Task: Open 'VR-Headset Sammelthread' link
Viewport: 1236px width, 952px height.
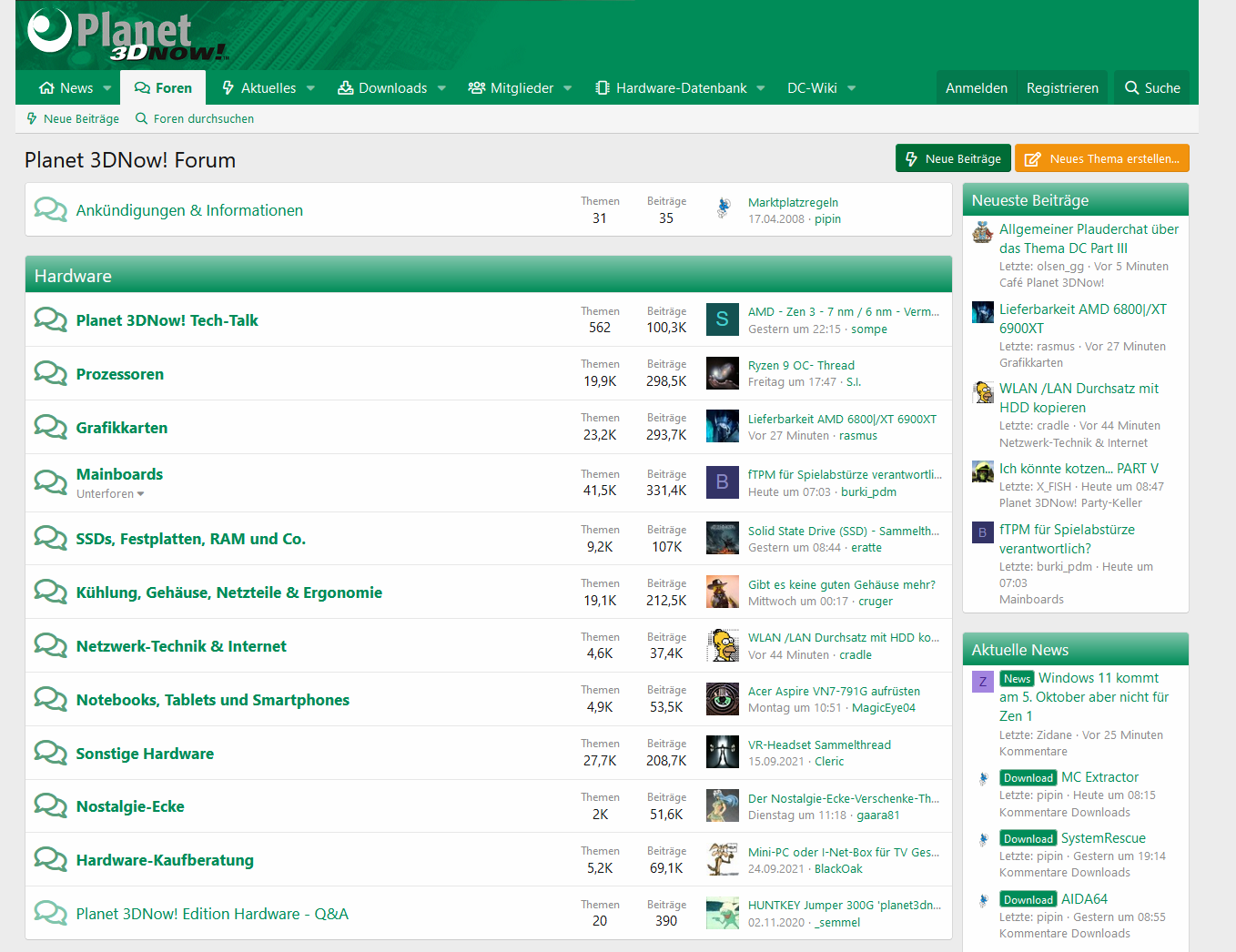Action: point(819,744)
